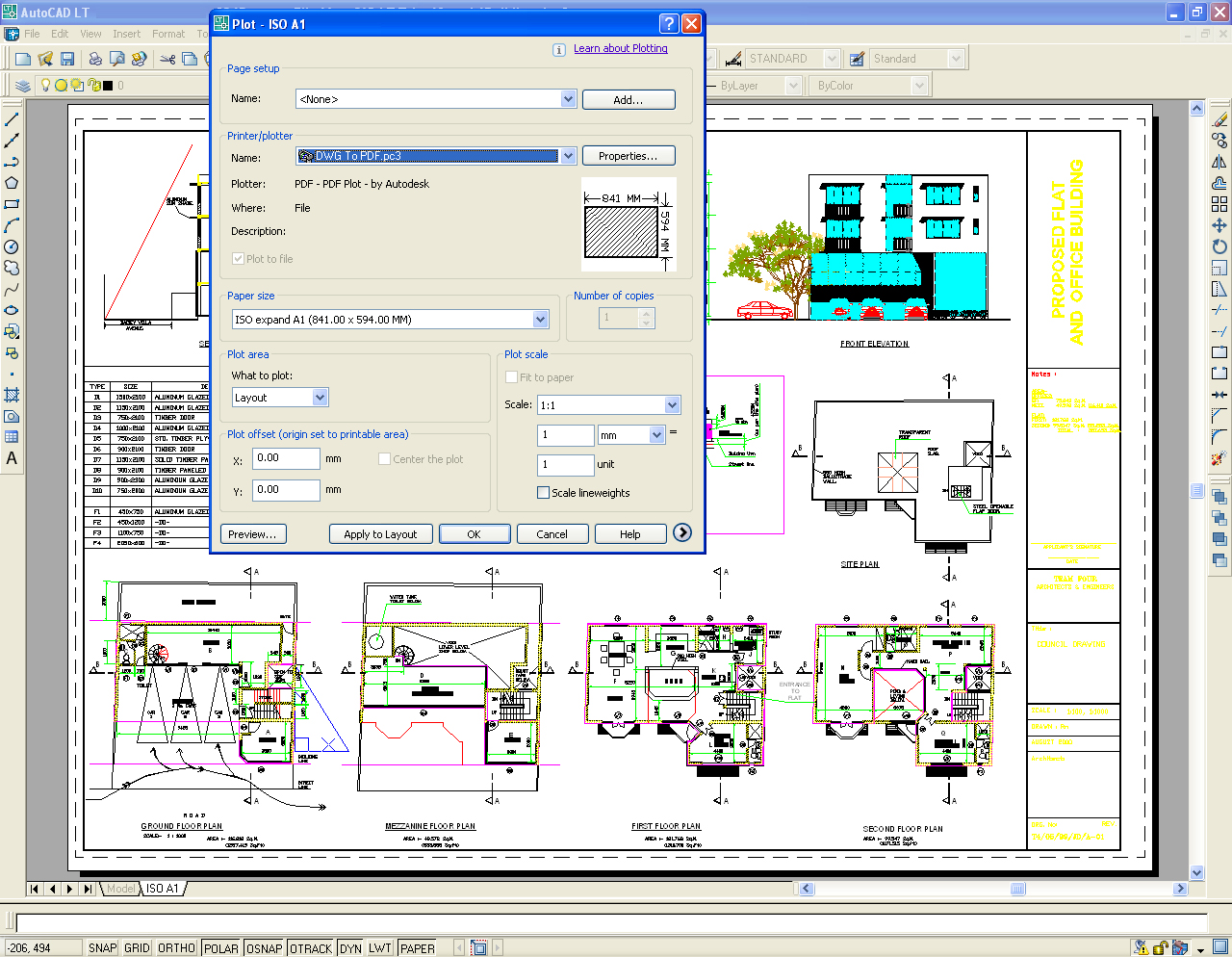The image size is (1232, 957).
Task: Open the Paper size dropdown
Action: [x=540, y=320]
